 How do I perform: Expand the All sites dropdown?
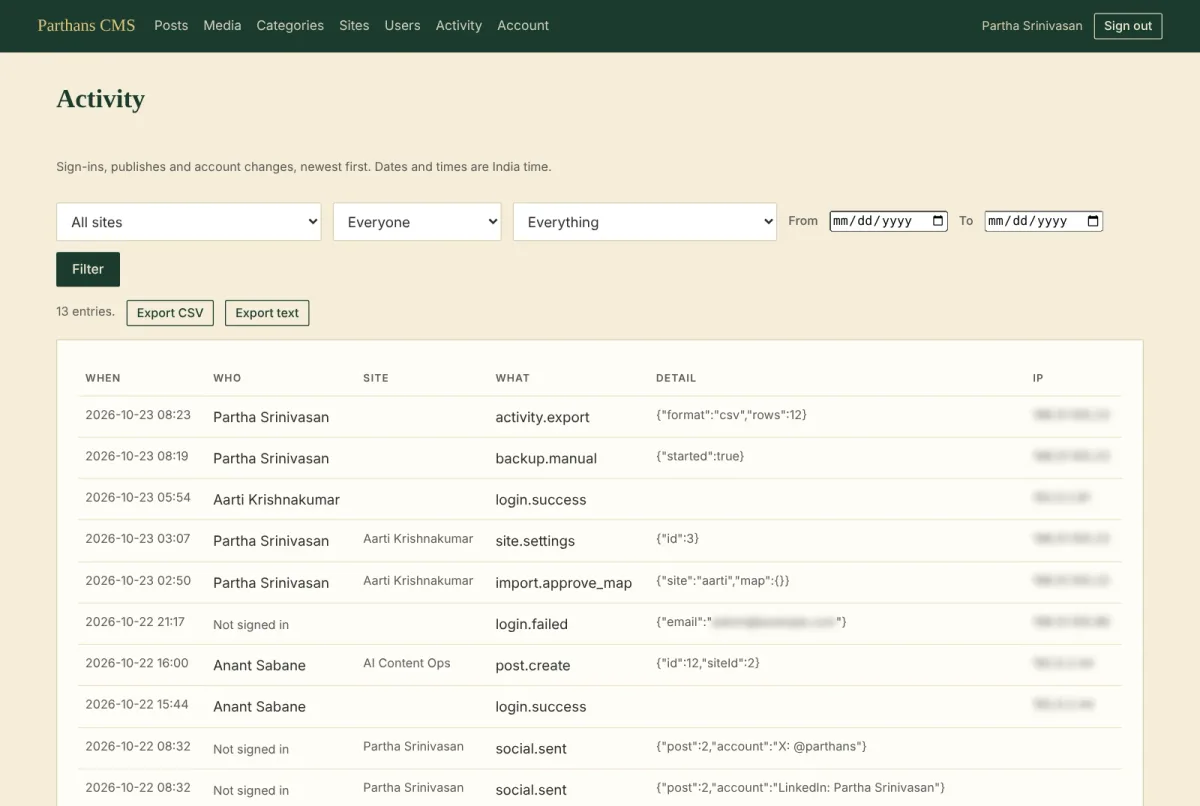click(x=189, y=222)
